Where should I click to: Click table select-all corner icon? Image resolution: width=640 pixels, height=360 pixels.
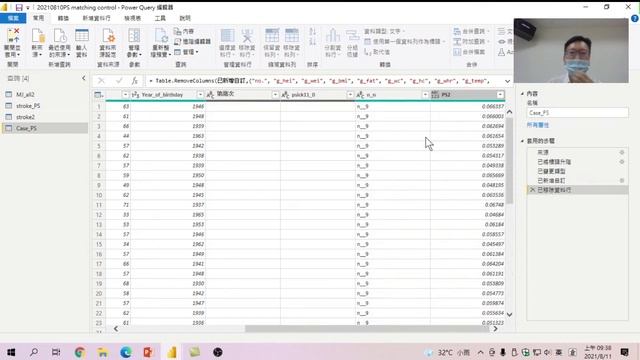[x=98, y=95]
